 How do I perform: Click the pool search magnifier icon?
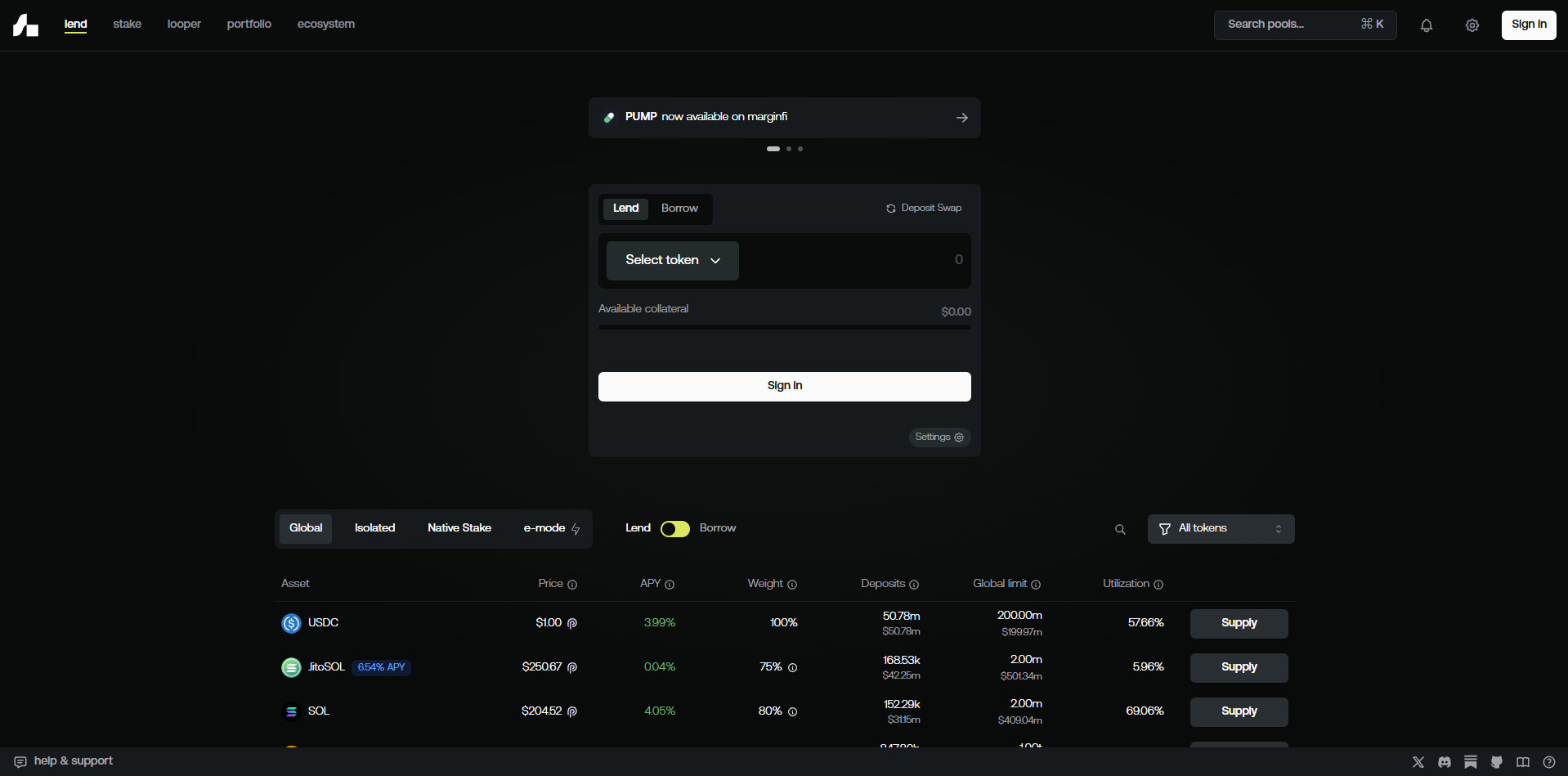point(1120,530)
